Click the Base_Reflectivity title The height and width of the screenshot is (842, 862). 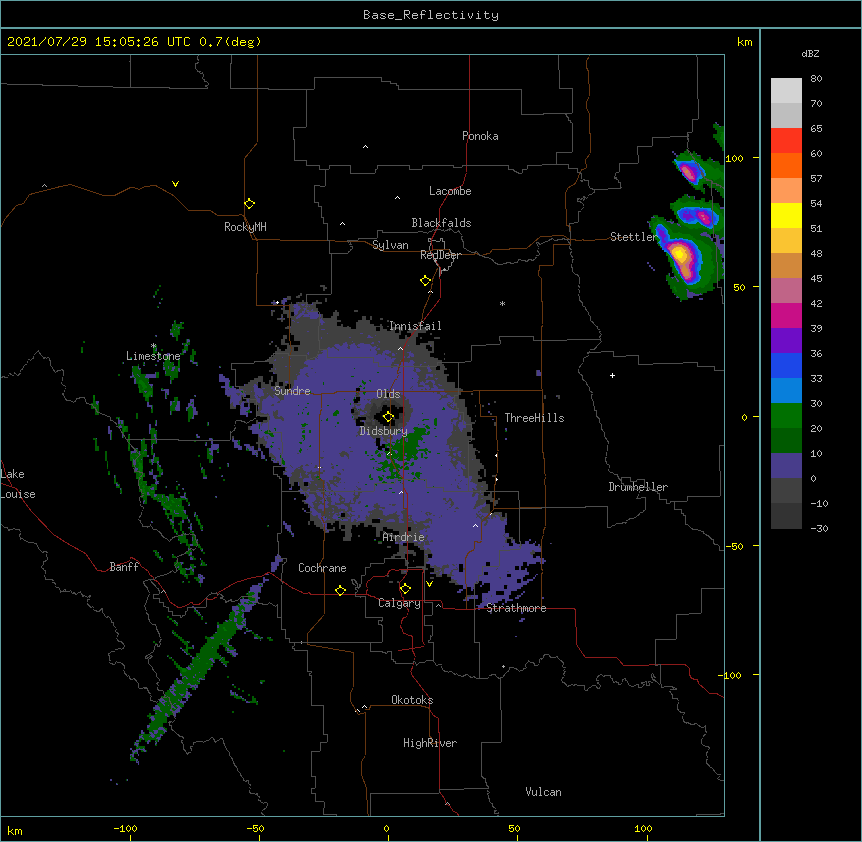pos(431,15)
